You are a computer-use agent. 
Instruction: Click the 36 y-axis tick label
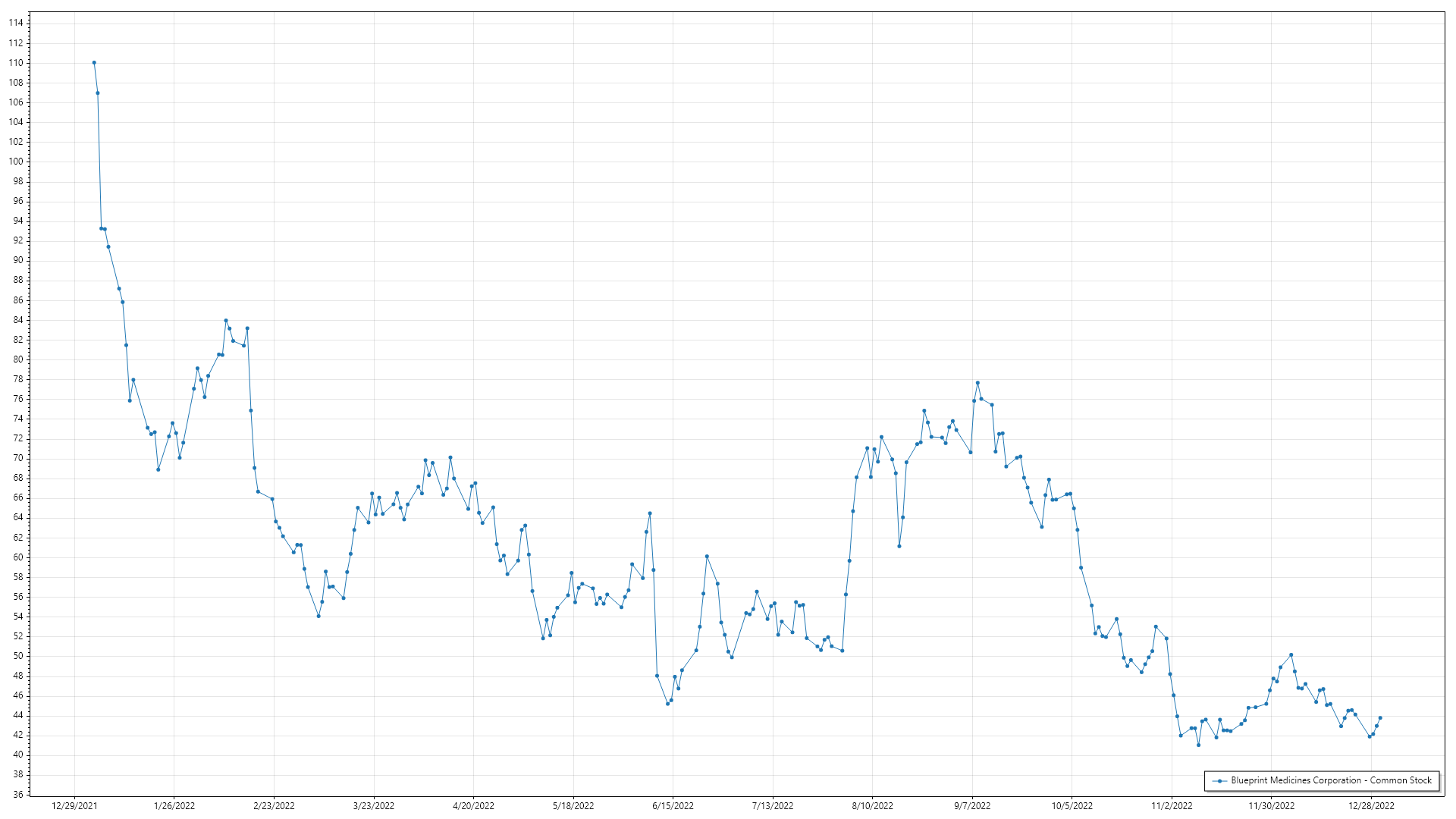(17, 794)
